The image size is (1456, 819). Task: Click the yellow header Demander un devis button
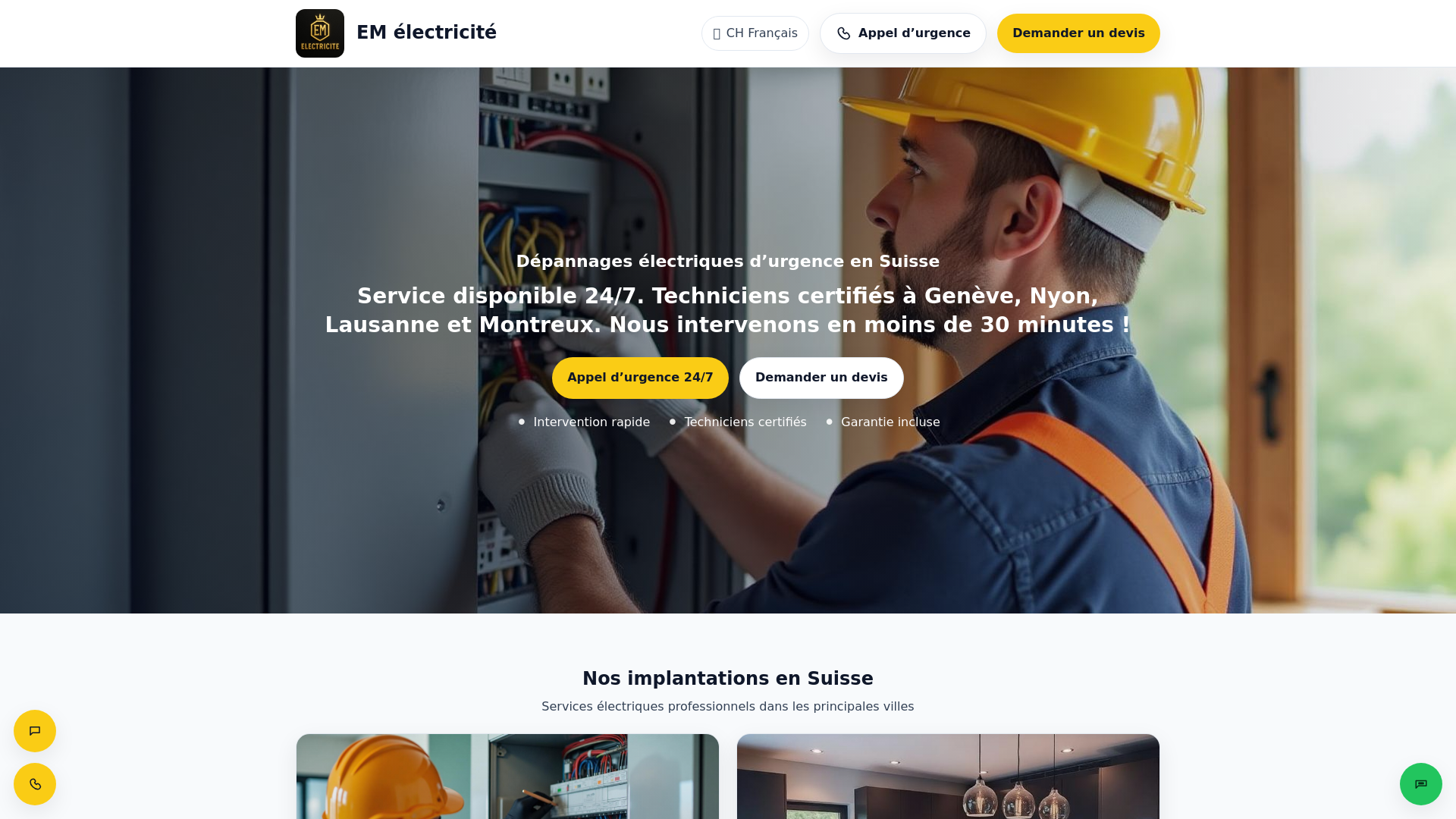click(1078, 33)
